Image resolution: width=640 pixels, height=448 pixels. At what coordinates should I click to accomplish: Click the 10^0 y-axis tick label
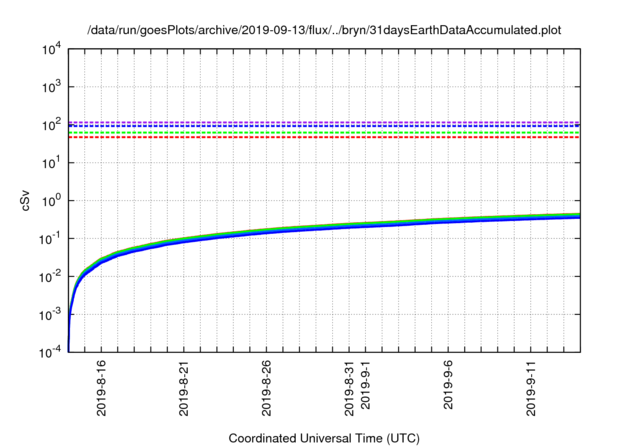point(51,200)
